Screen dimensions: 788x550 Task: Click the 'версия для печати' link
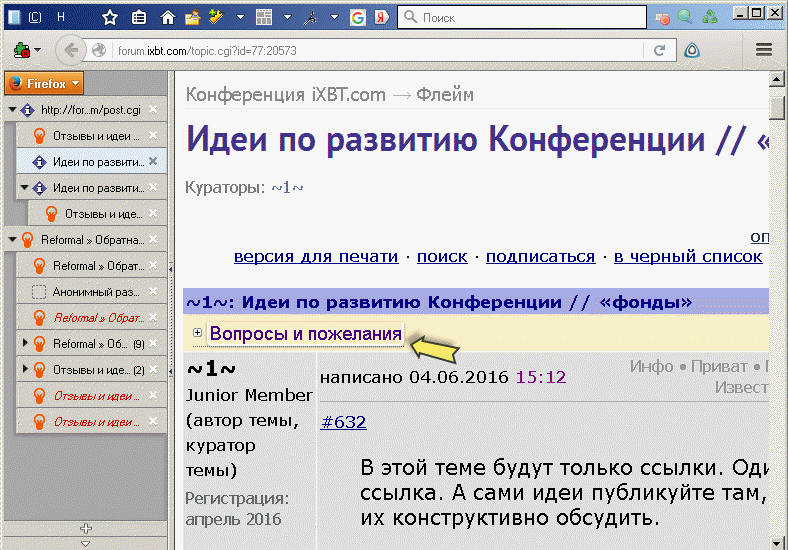point(315,257)
